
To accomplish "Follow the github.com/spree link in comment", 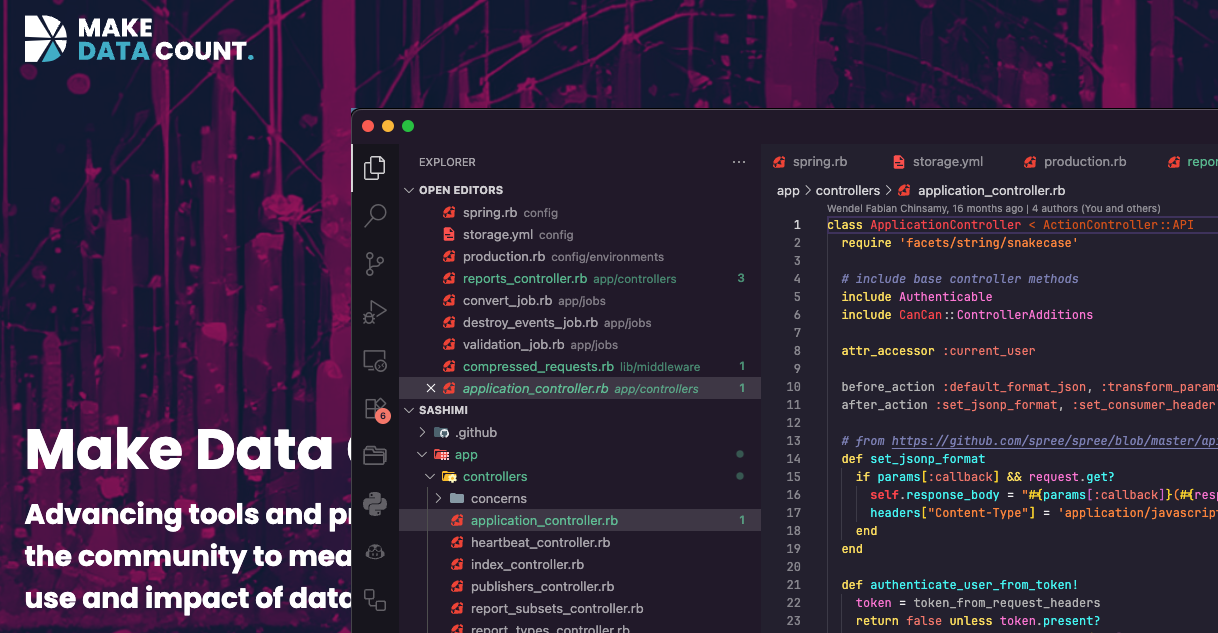I will click(x=1054, y=440).
